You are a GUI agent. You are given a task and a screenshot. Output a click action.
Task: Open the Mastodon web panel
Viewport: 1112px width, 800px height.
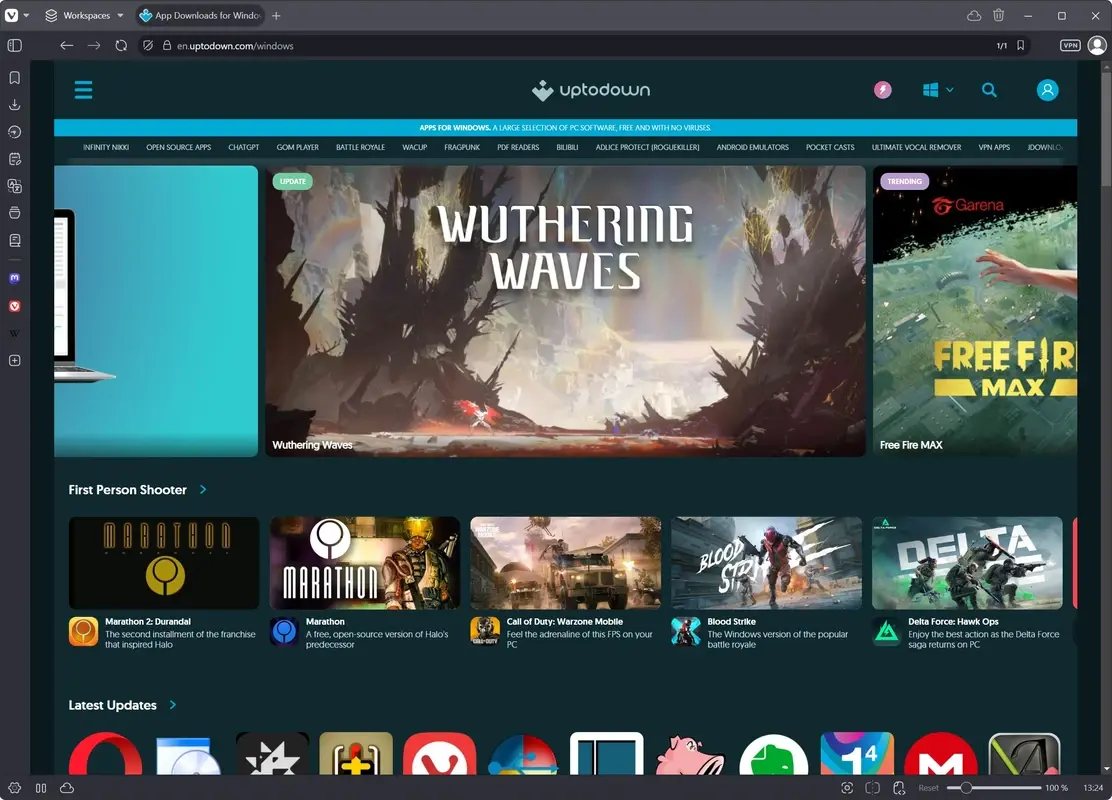pos(14,277)
